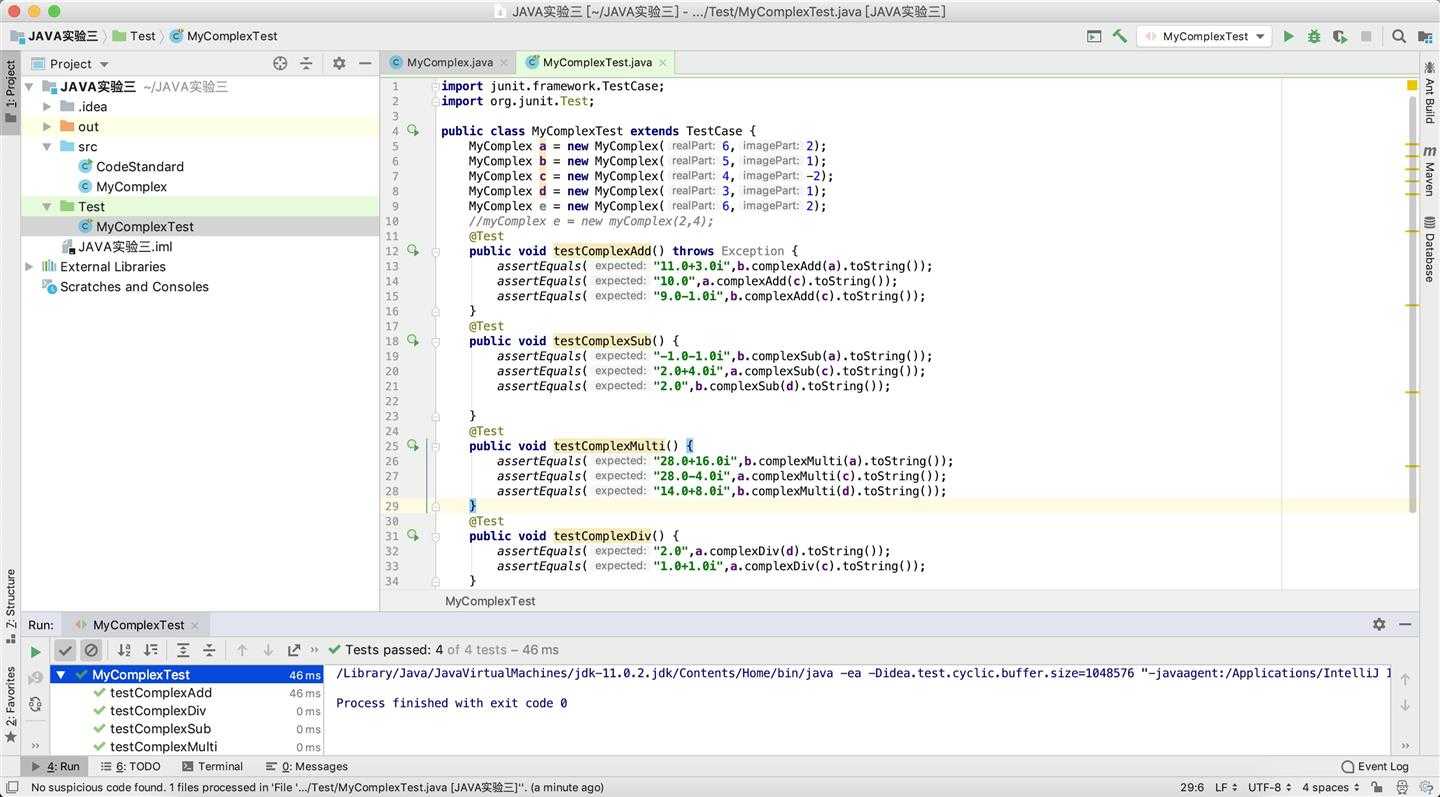This screenshot has width=1440, height=797.
Task: Expand the .idea folder
Action: (47, 107)
